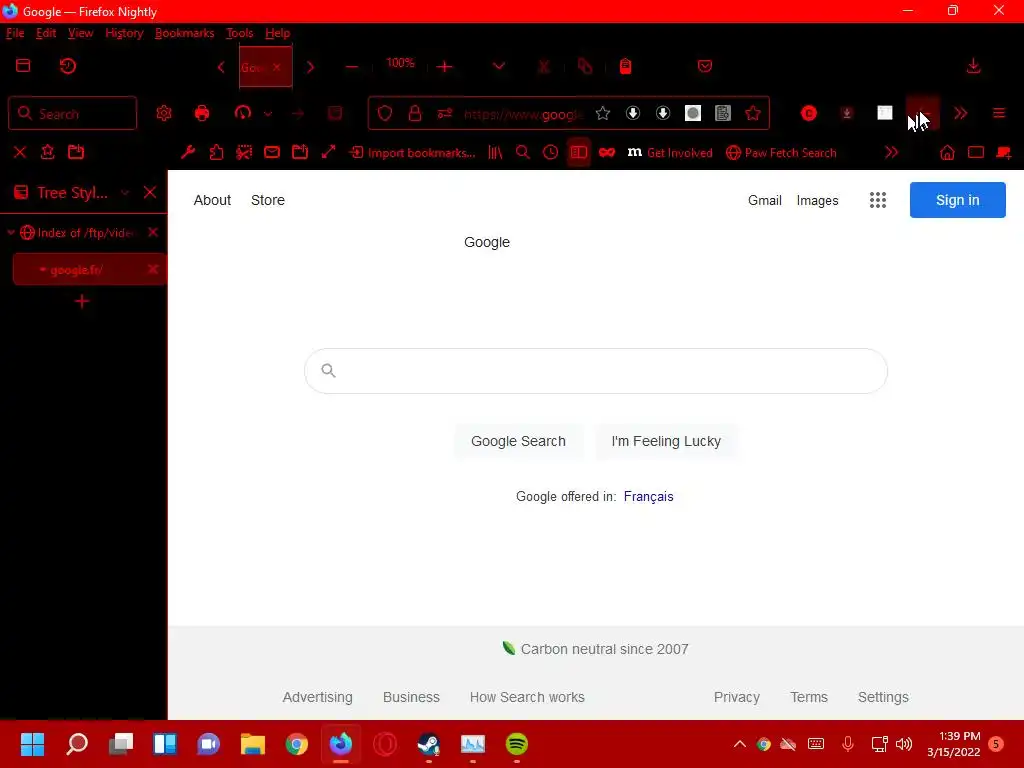Image resolution: width=1024 pixels, height=768 pixels.
Task: Zoom out with the minus button
Action: tap(351, 67)
